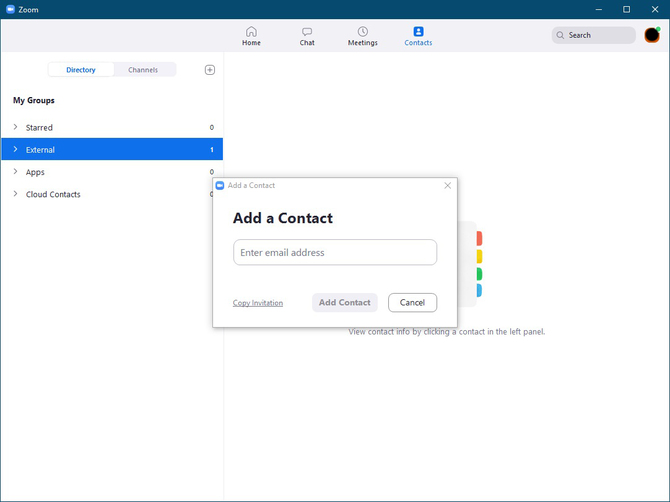The width and height of the screenshot is (670, 502).
Task: Select the Apps group label
Action: (35, 172)
